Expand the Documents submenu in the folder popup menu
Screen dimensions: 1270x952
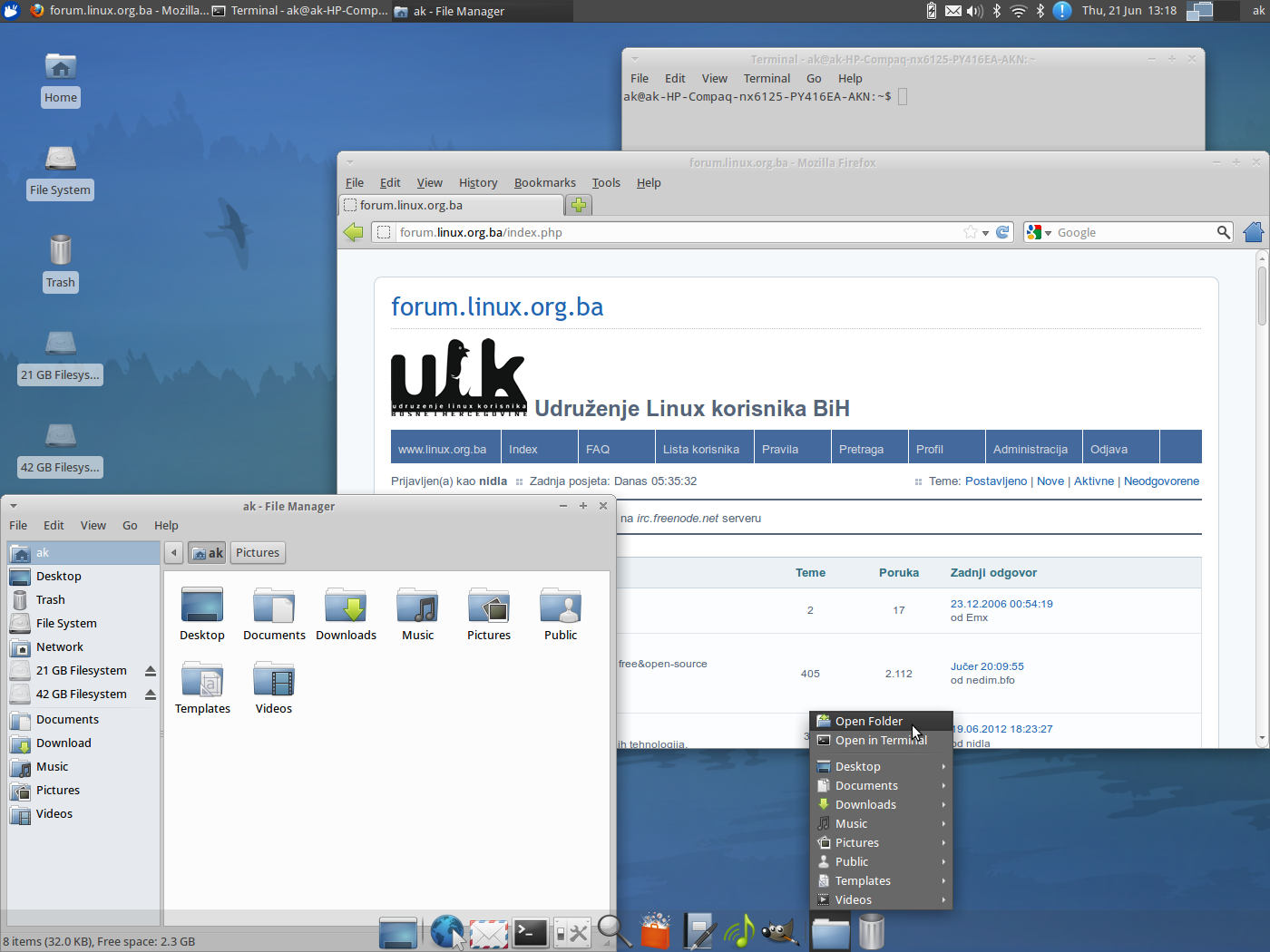[x=881, y=785]
